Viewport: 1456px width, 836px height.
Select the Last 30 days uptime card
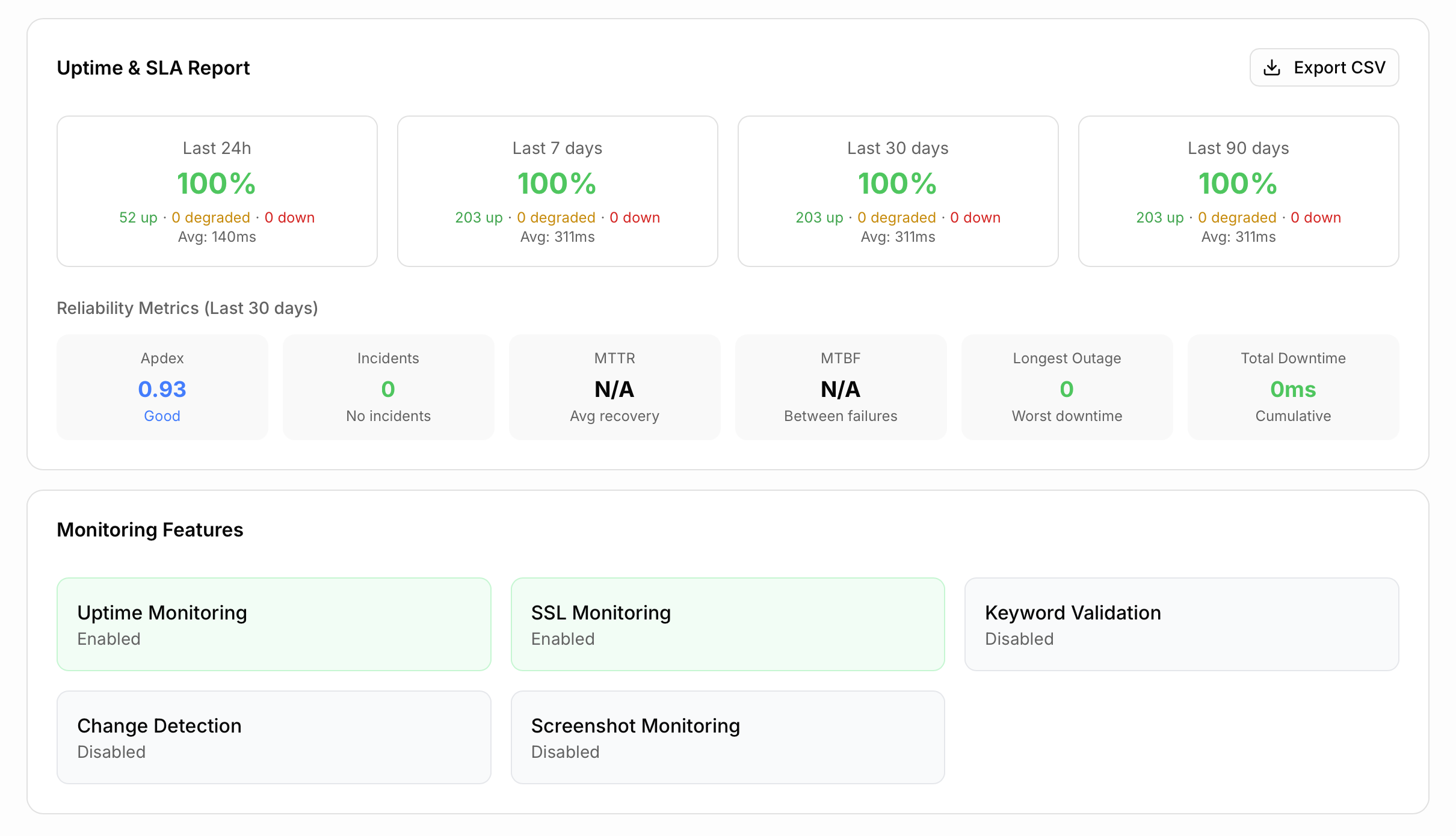coord(898,191)
